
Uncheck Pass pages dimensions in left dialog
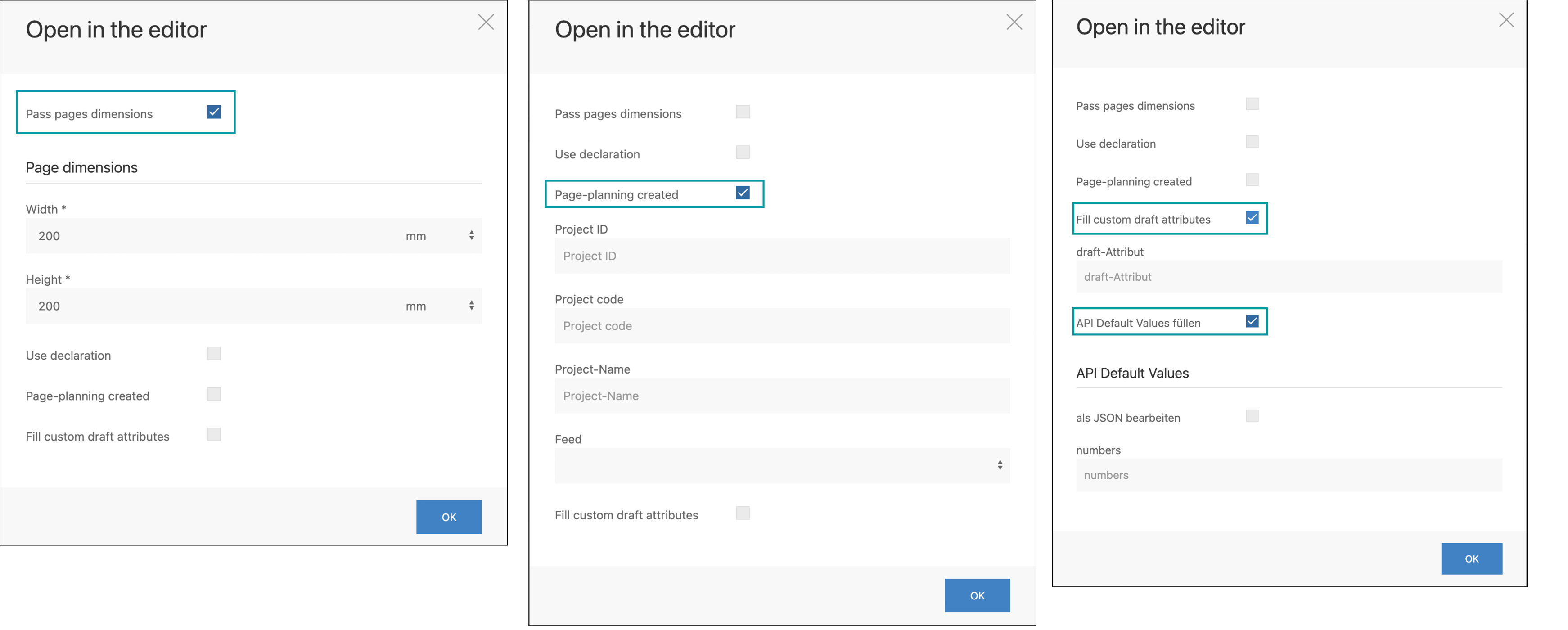214,112
